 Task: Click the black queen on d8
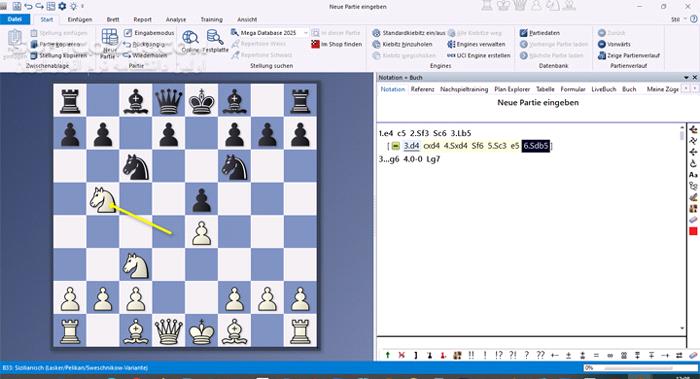(x=168, y=101)
